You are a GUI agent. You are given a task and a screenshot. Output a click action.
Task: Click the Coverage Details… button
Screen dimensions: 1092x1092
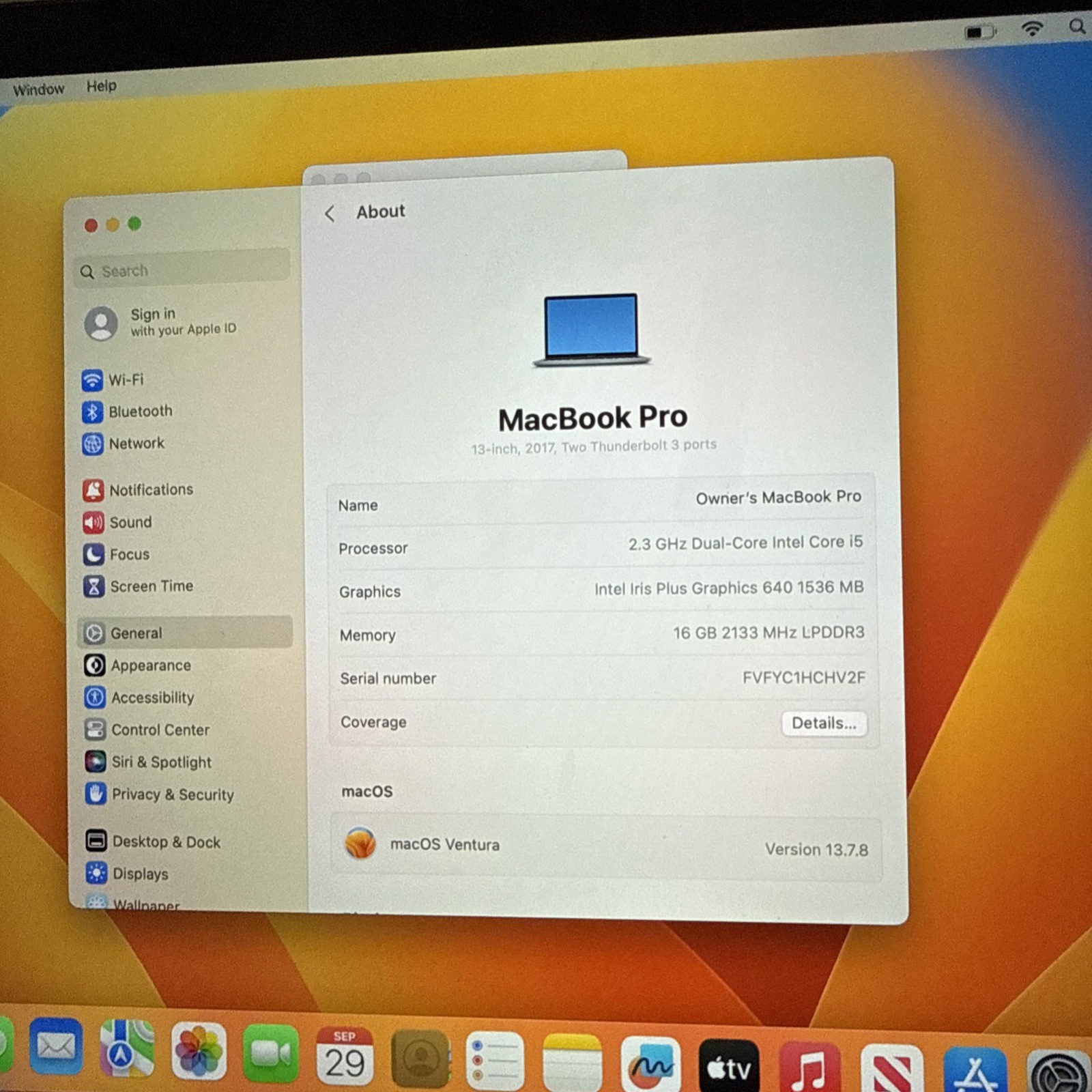coord(824,723)
